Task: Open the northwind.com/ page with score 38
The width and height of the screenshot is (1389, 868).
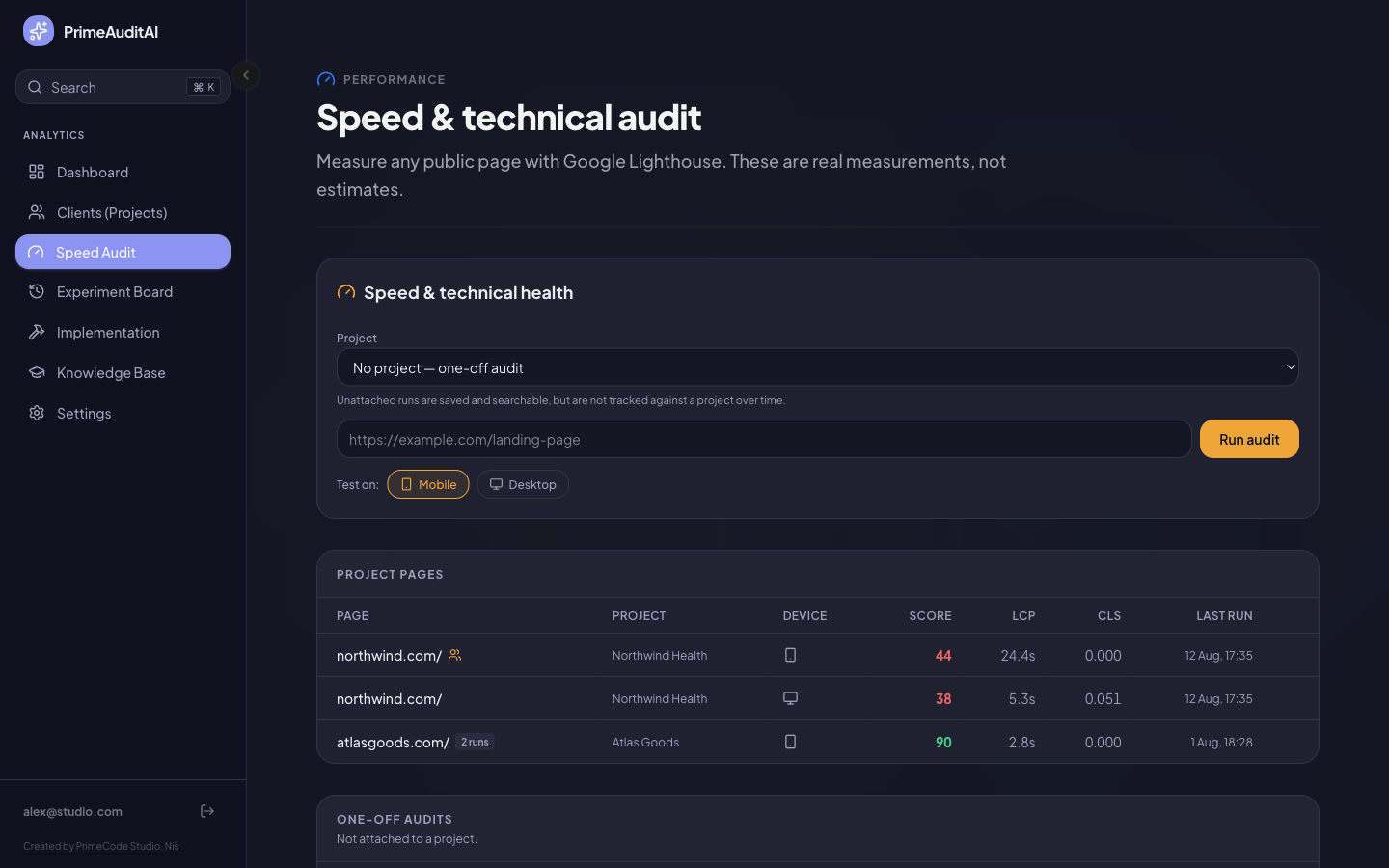Action: [389, 698]
